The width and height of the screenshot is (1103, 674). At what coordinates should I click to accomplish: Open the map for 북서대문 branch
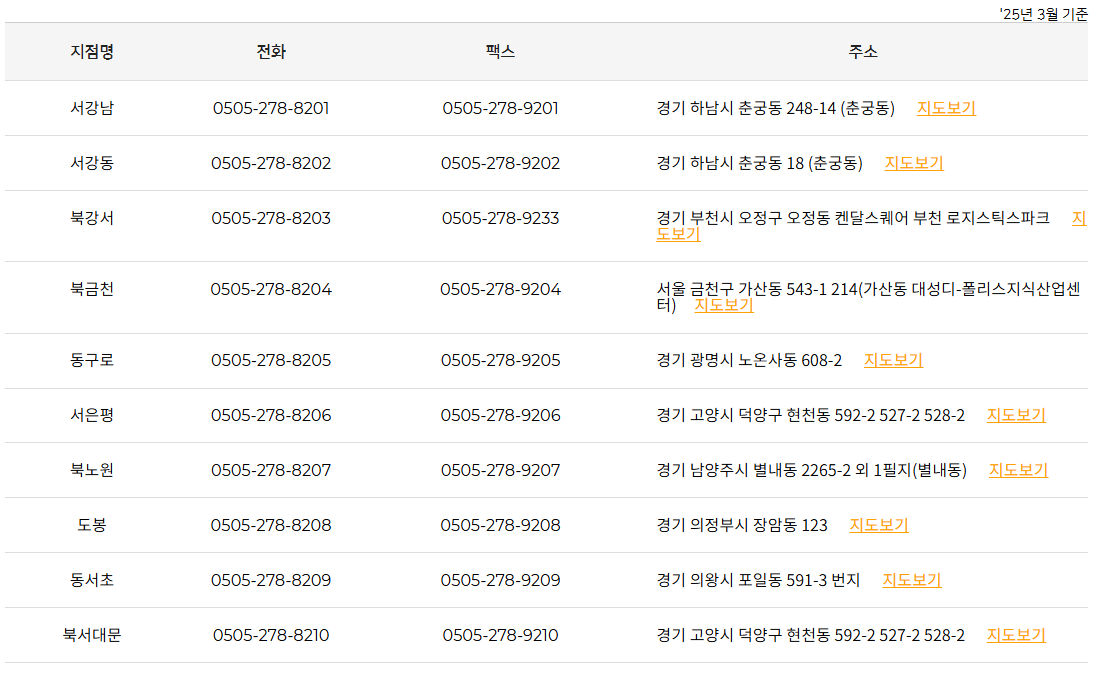(x=1017, y=634)
